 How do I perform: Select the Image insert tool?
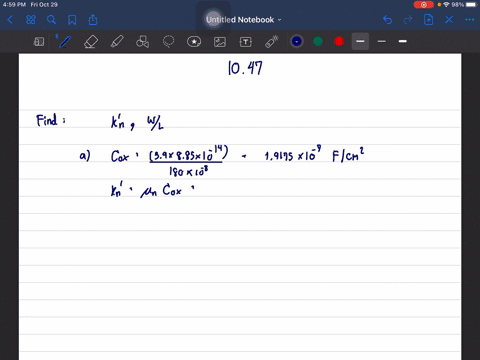[x=220, y=42]
